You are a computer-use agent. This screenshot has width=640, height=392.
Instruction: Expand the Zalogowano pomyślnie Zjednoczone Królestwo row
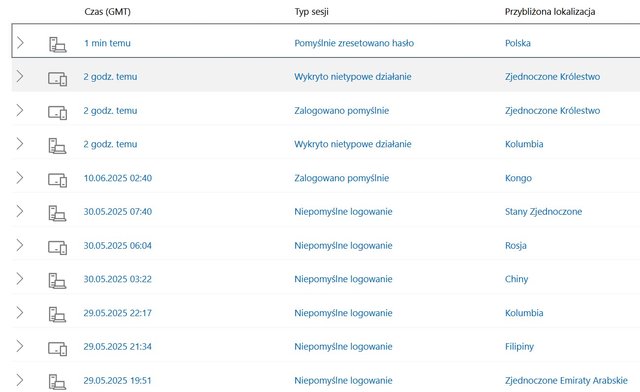pos(20,110)
